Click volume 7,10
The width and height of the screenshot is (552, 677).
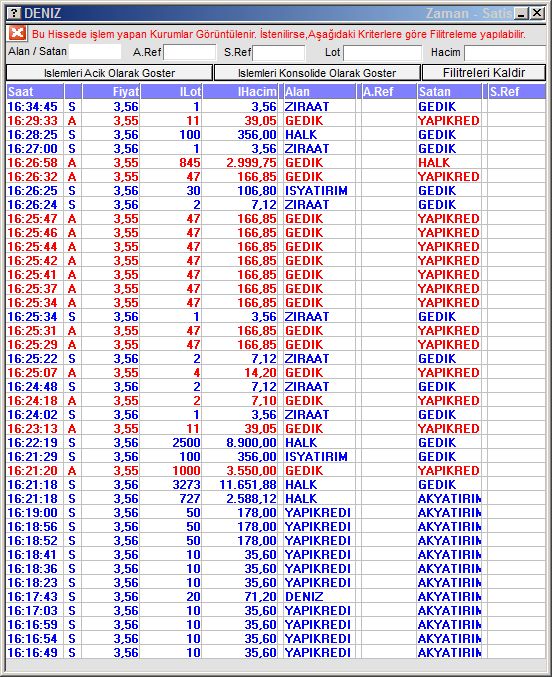[x=264, y=401]
